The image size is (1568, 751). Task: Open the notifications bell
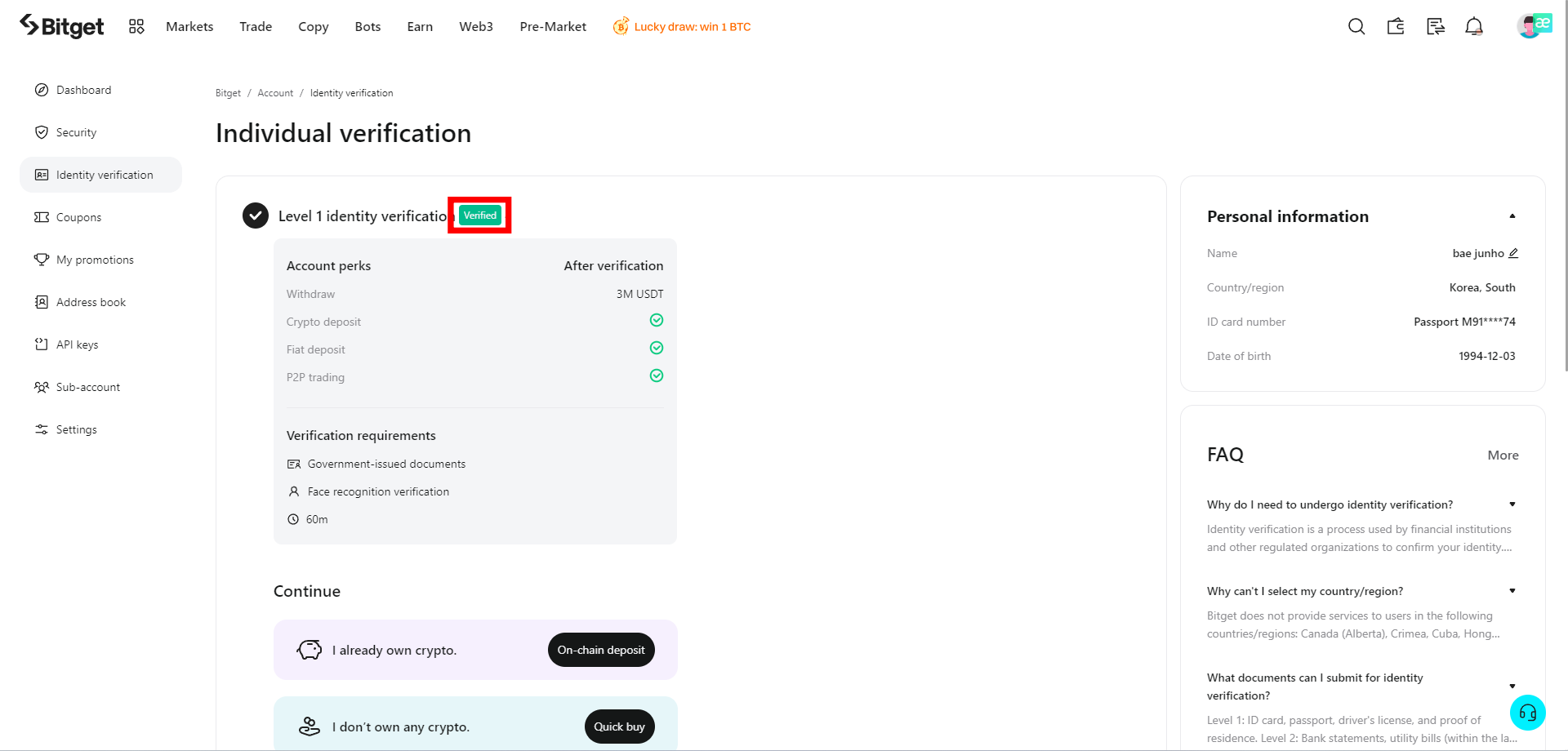(x=1474, y=27)
